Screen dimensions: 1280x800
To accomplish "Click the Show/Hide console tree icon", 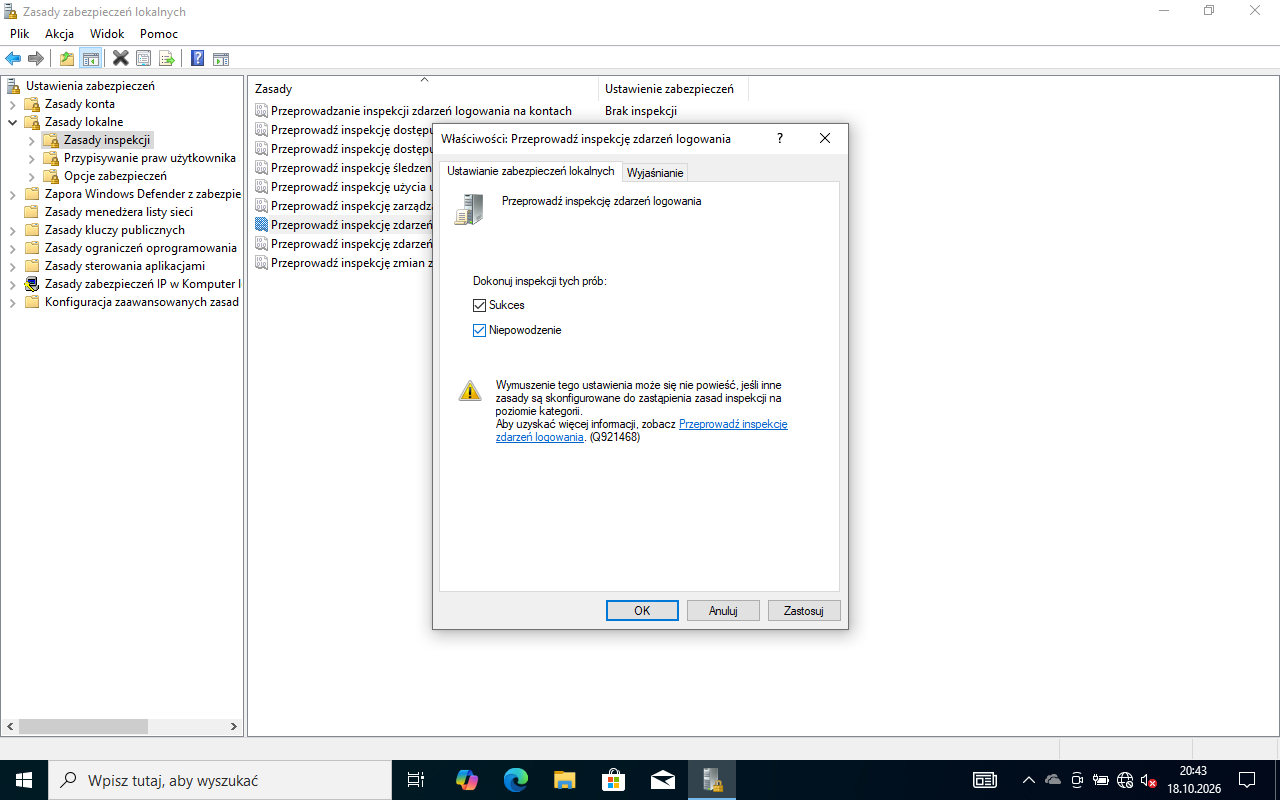I will click(90, 58).
